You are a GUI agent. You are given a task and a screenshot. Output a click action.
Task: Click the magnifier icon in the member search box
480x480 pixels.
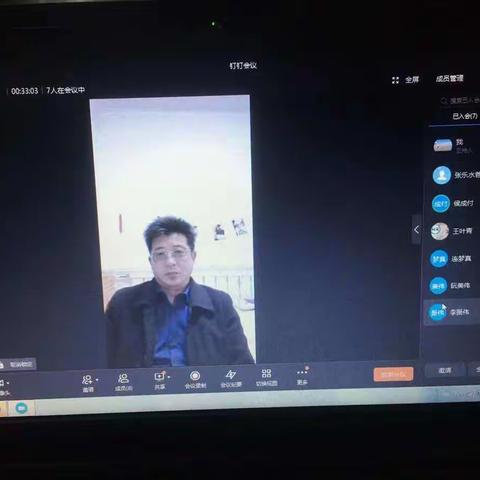pos(444,101)
